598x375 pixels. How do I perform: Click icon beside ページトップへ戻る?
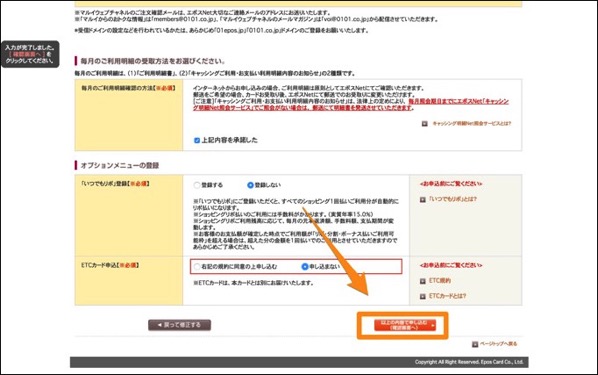pos(475,344)
